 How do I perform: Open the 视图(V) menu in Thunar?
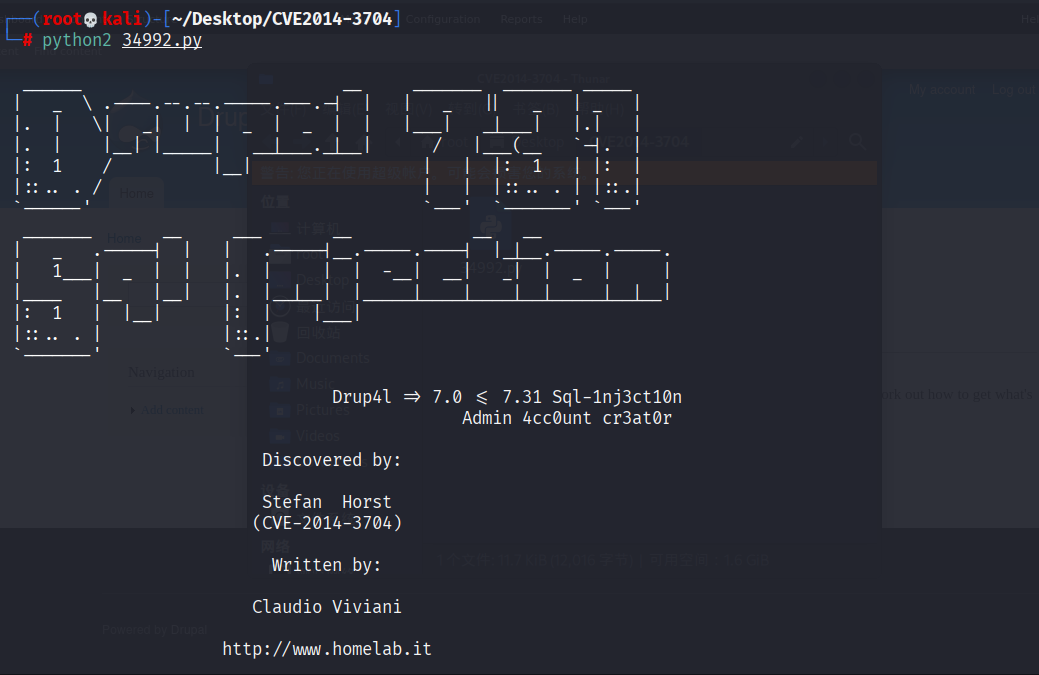pyautogui.click(x=408, y=109)
